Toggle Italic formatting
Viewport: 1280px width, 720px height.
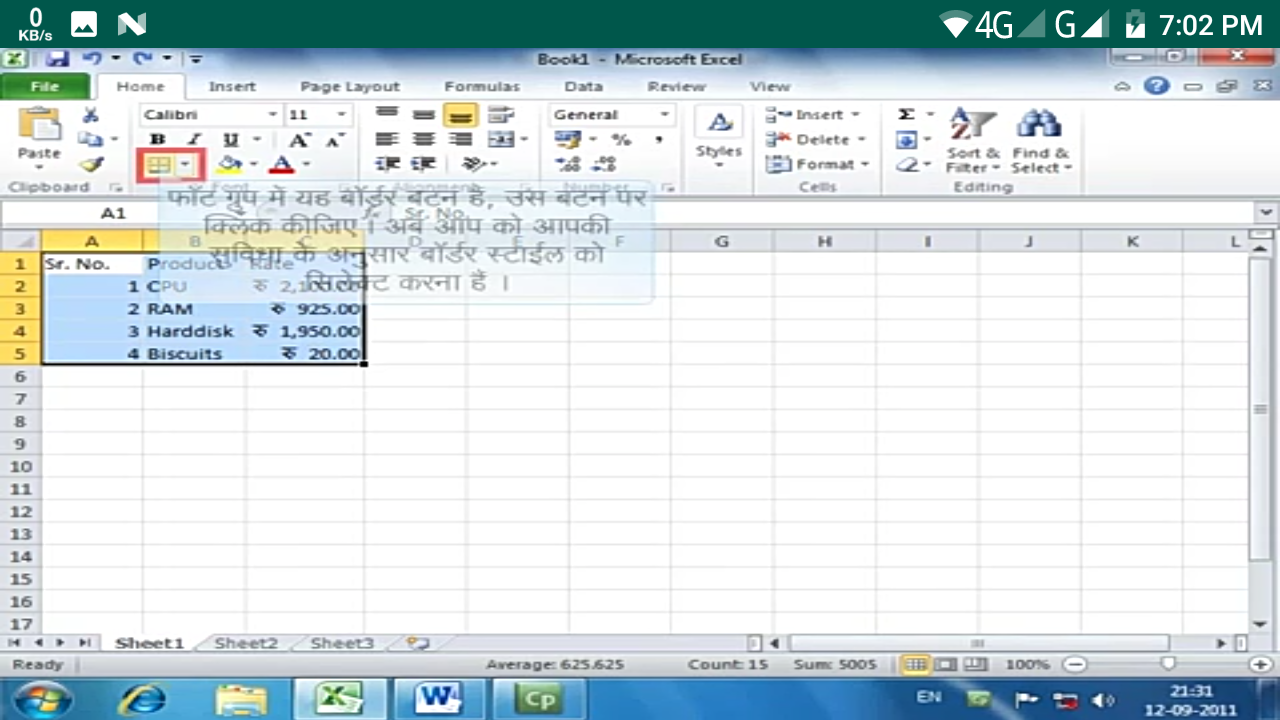(194, 140)
